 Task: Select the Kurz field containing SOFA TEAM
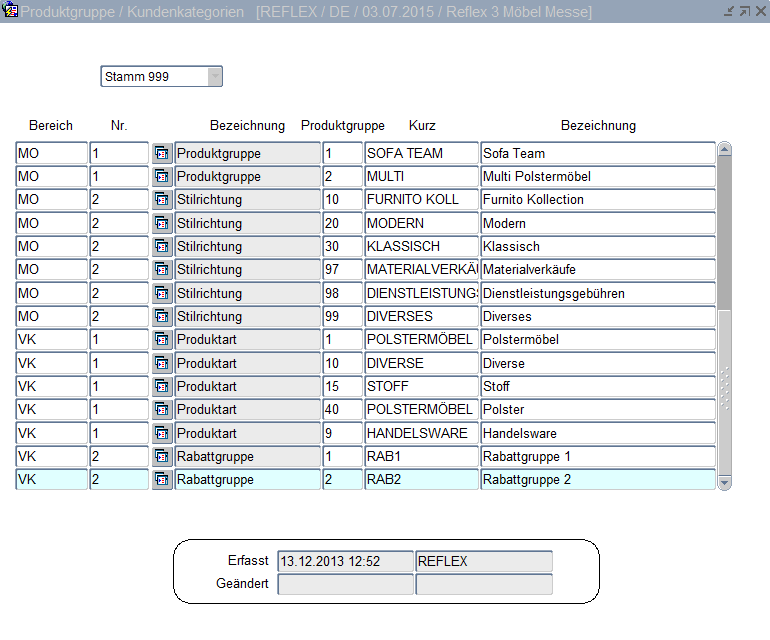click(421, 153)
